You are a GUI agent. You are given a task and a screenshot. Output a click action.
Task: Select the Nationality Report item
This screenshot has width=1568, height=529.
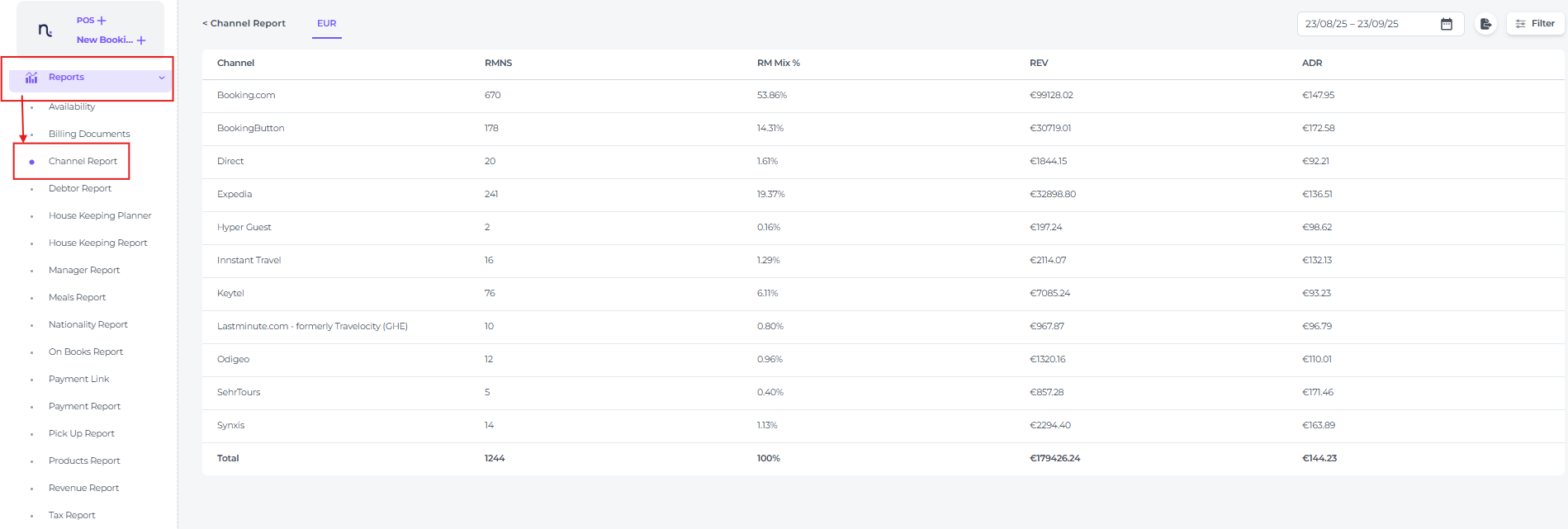pos(88,324)
